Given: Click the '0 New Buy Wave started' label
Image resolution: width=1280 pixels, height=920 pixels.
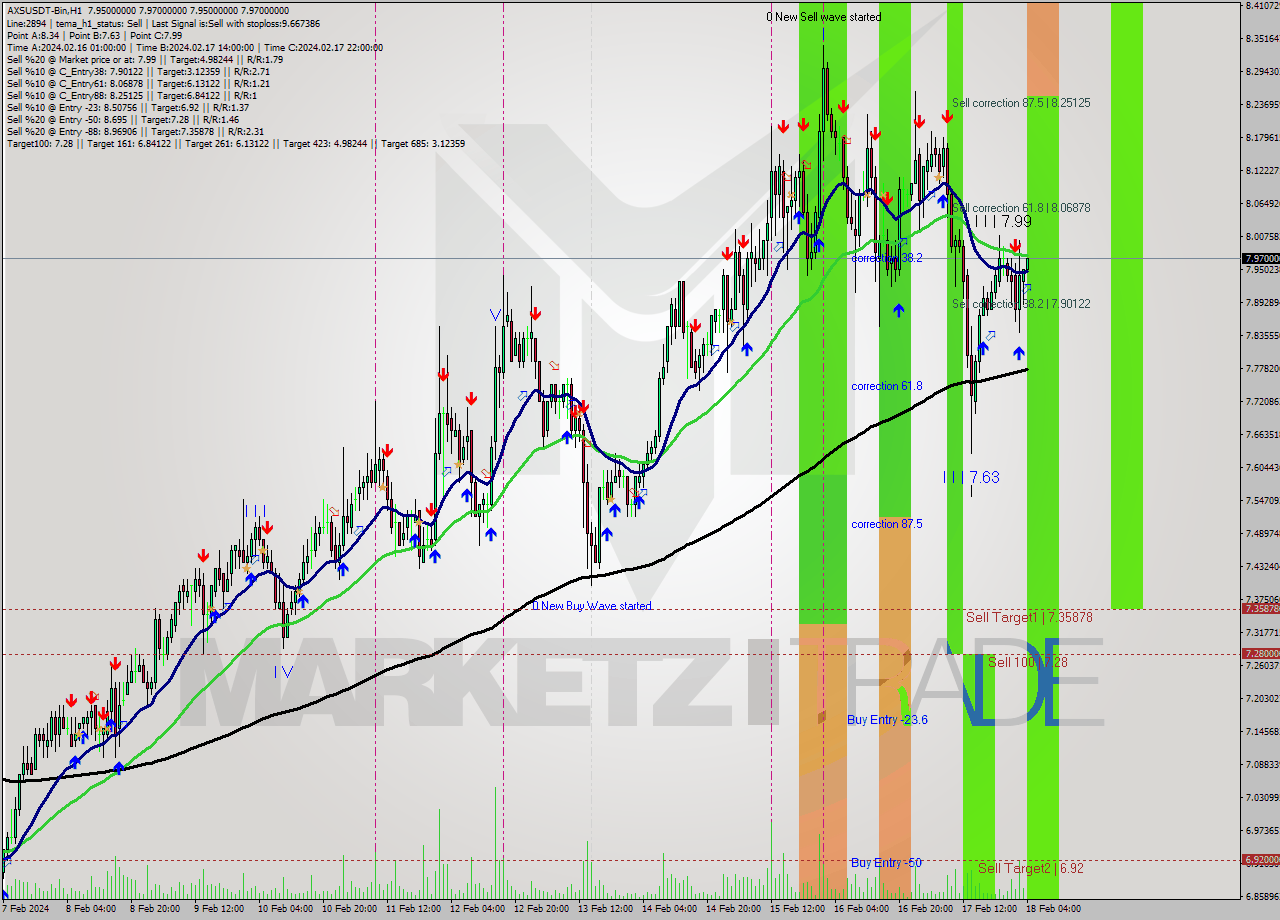Looking at the screenshot, I should (x=591, y=606).
